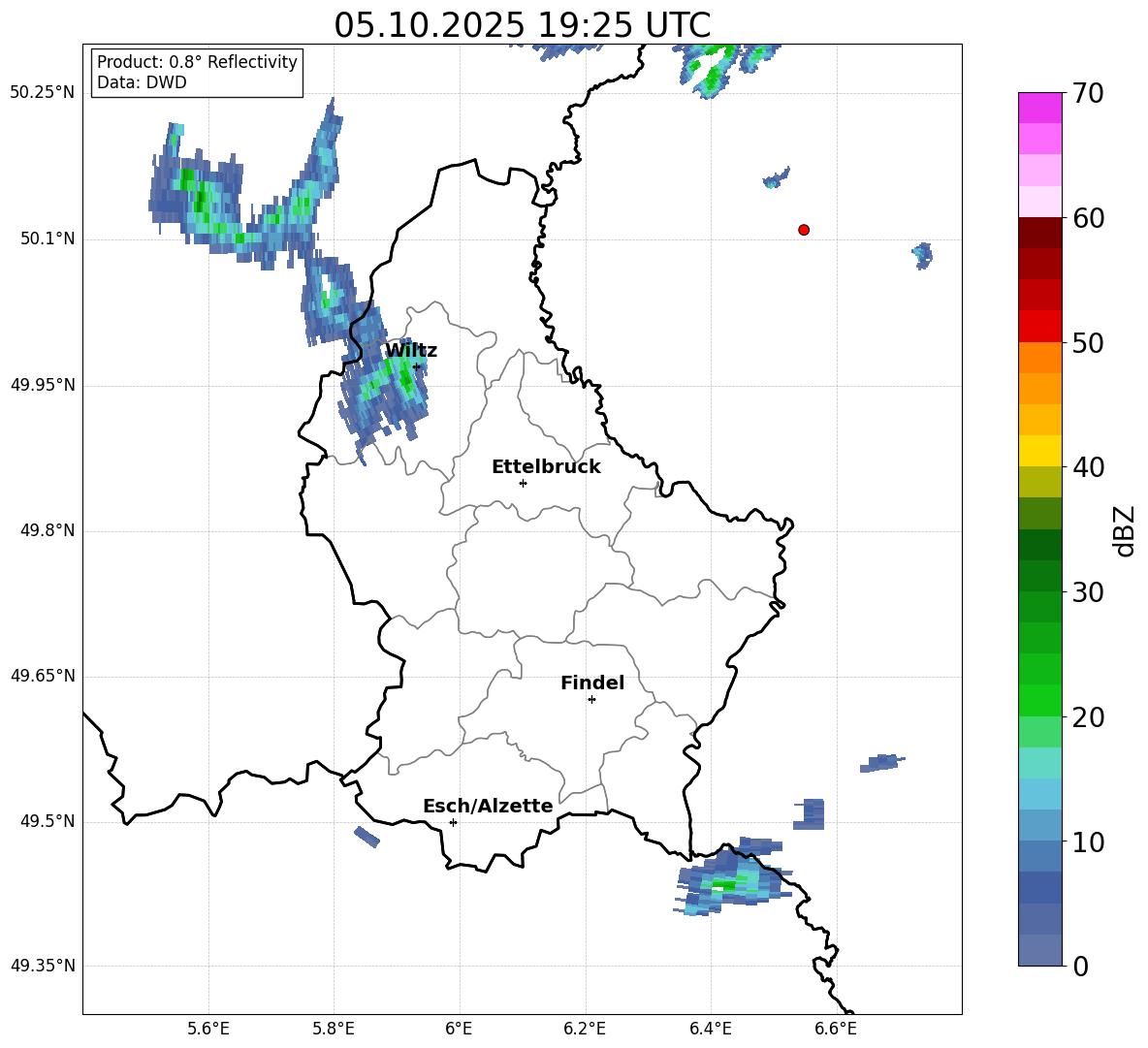Click the dBZ colorbar axis label
The height and width of the screenshot is (1048, 1148).
click(x=1125, y=530)
